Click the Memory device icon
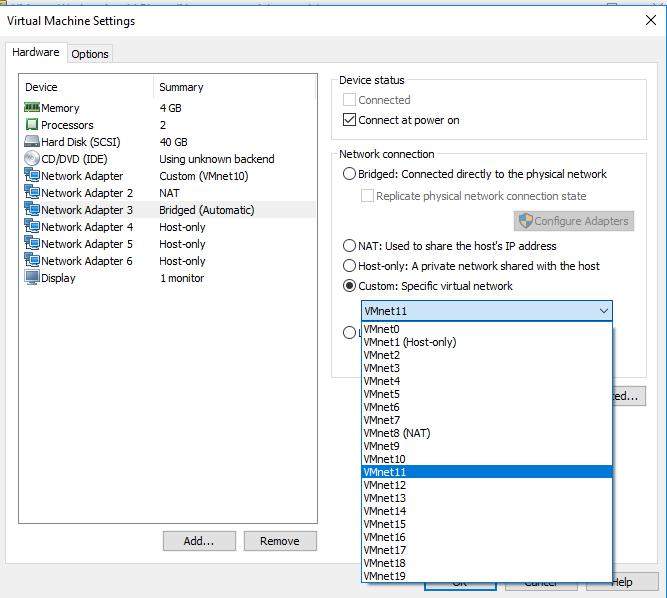667x598 pixels. pos(32,107)
